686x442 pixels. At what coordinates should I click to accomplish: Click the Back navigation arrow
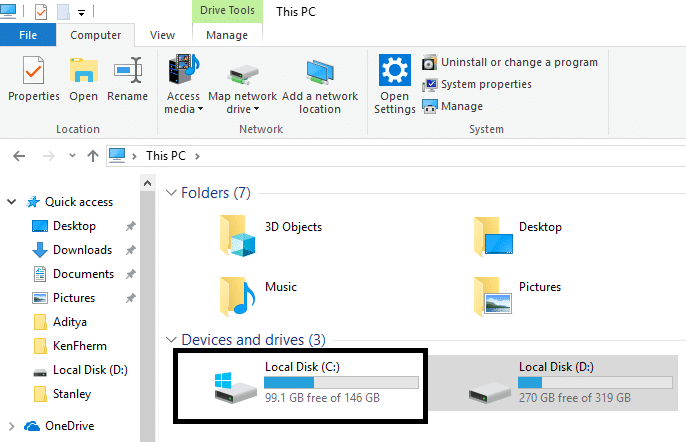[x=19, y=156]
